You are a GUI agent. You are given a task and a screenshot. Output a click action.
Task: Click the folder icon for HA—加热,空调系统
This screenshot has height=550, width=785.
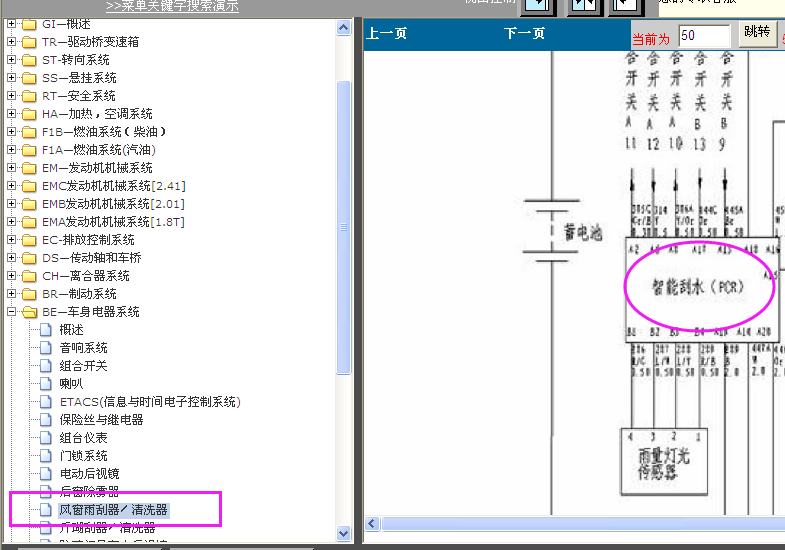(x=29, y=114)
